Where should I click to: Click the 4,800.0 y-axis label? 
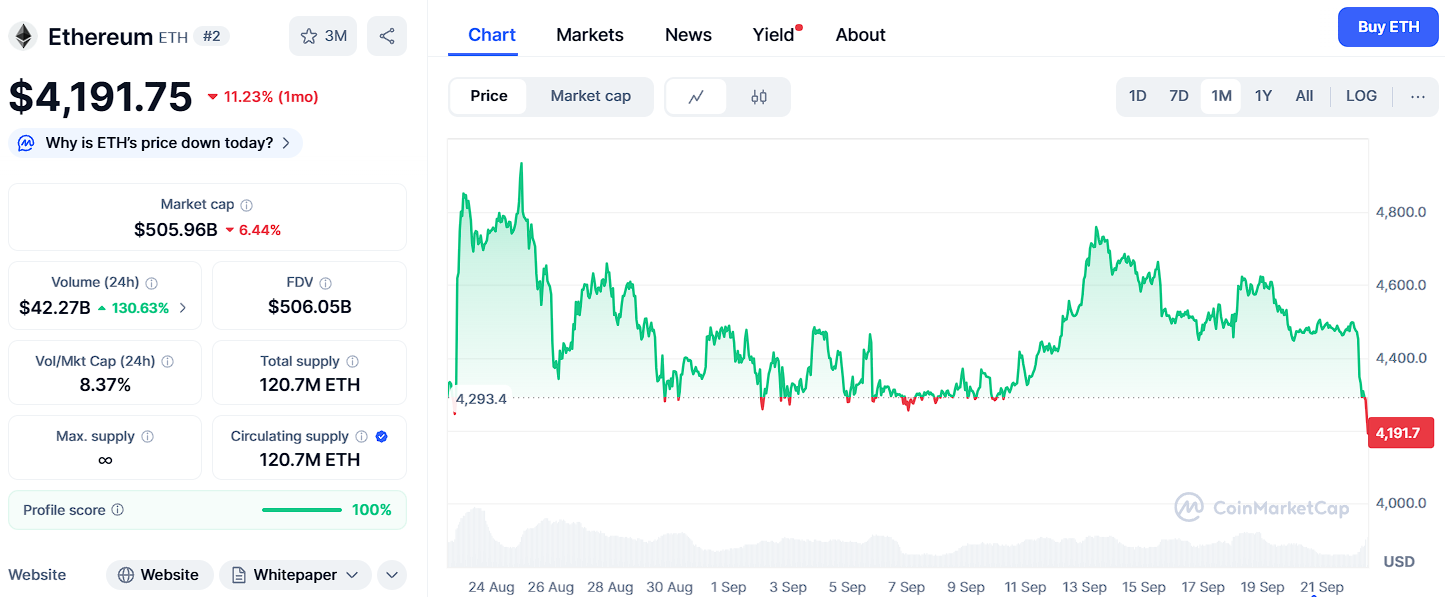click(1399, 212)
